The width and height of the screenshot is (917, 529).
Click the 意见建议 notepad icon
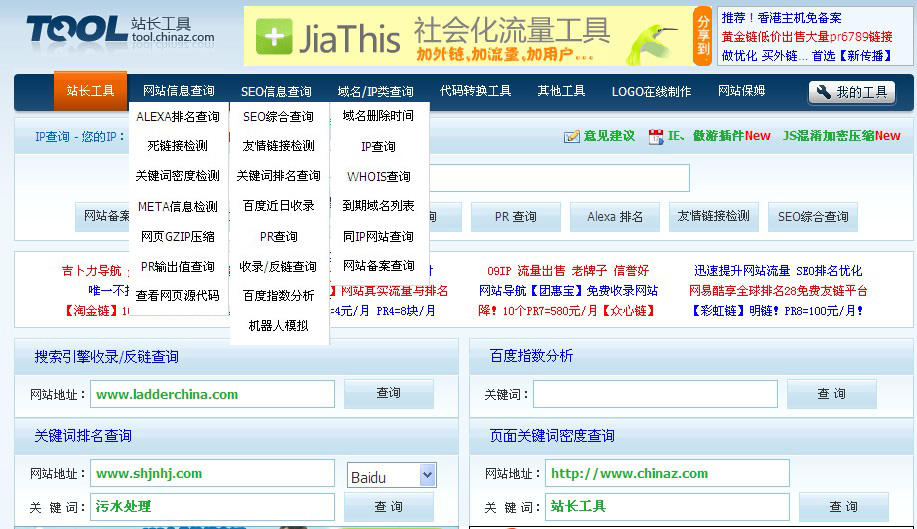[x=571, y=136]
